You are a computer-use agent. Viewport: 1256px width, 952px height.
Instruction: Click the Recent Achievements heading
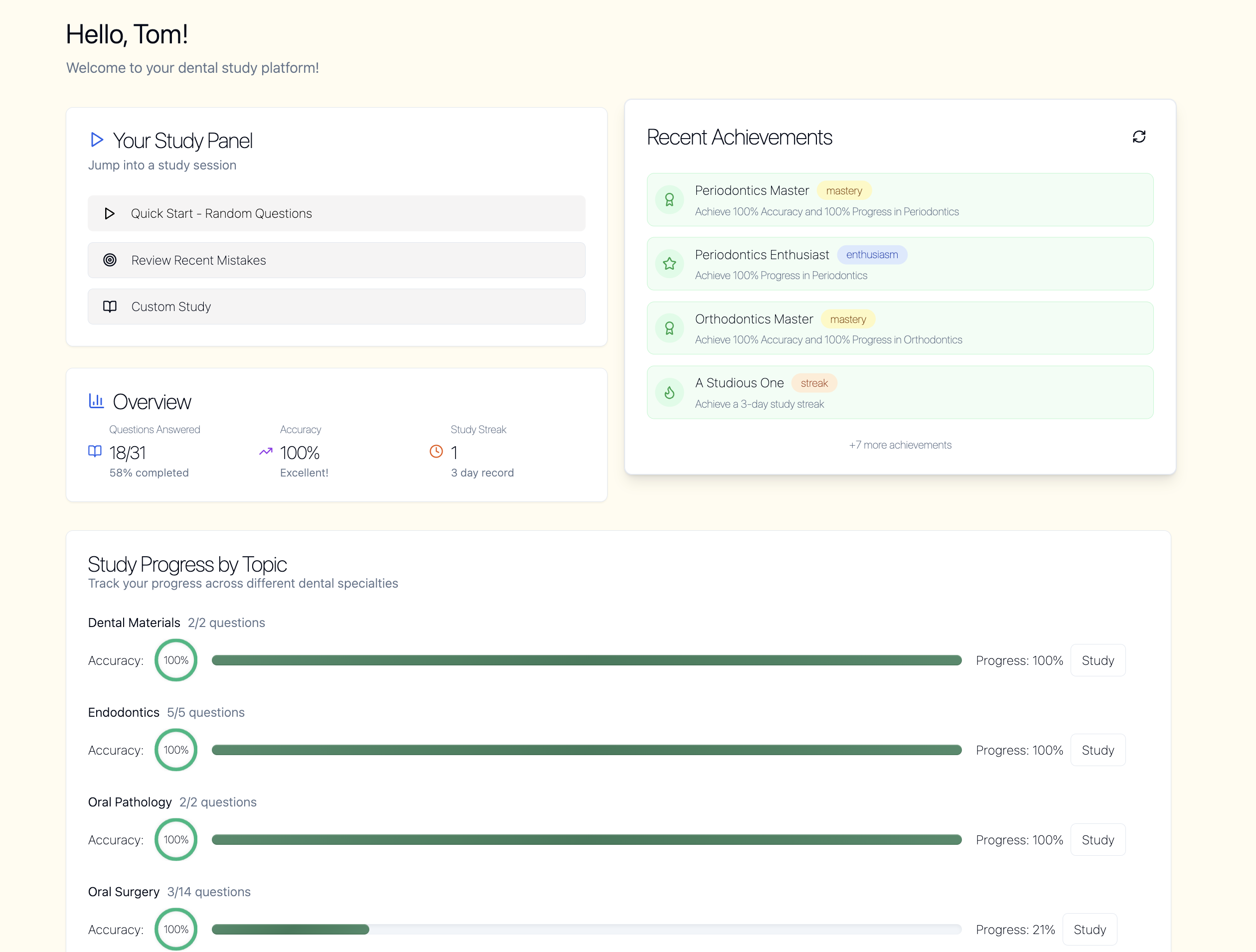[739, 138]
